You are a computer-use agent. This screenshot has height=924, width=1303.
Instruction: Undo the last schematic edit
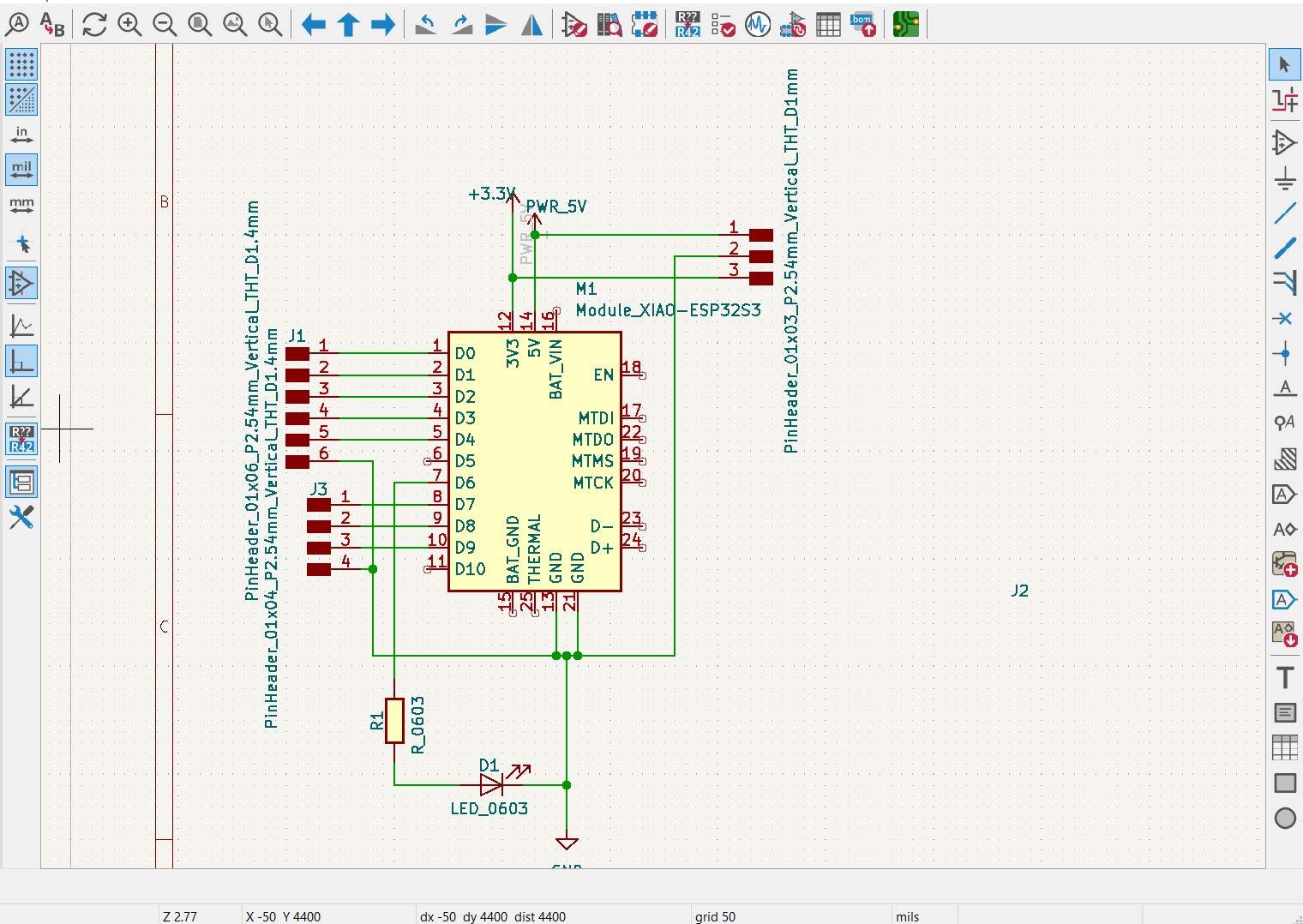[424, 25]
